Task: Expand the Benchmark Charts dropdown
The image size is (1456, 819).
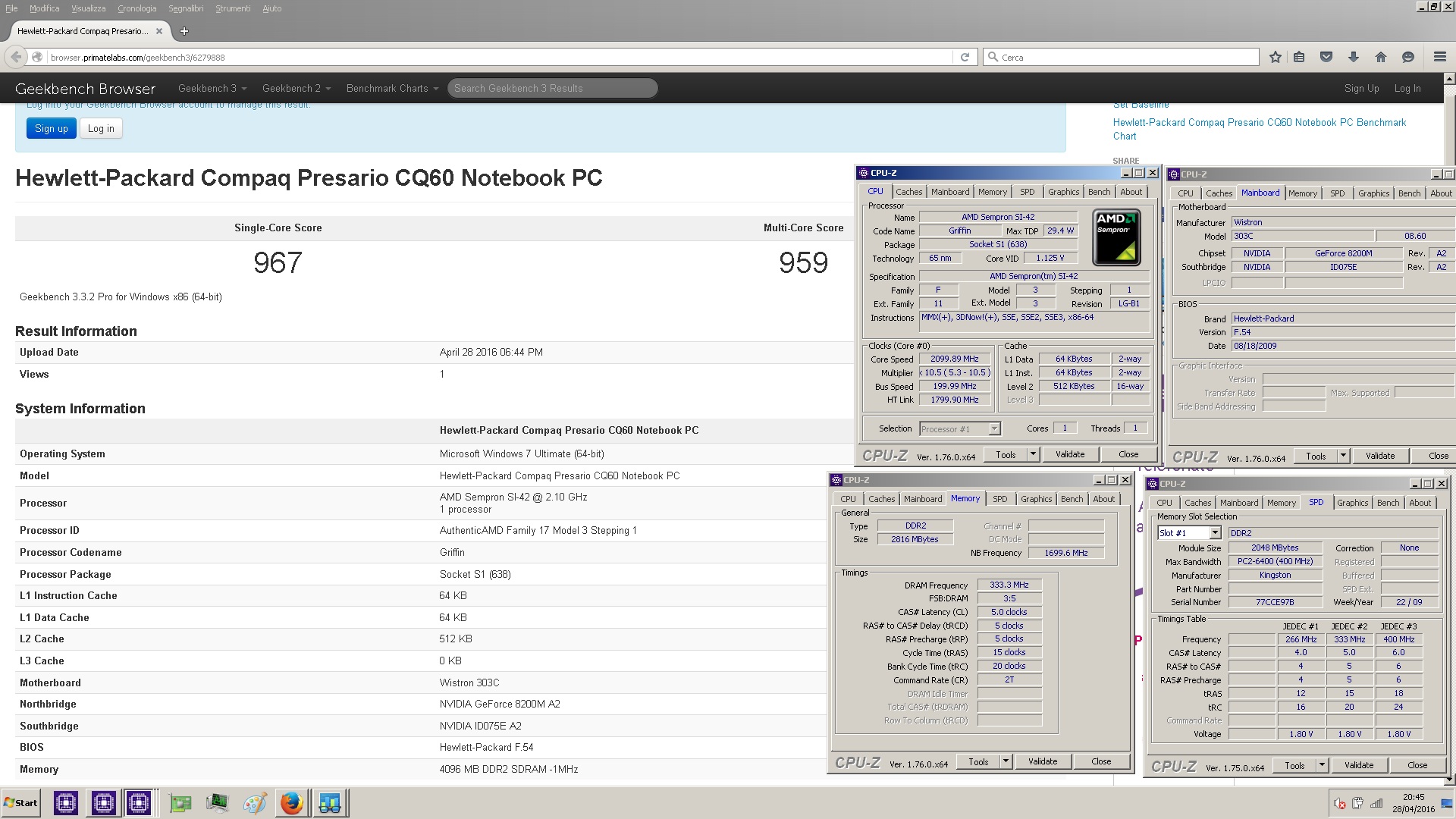Action: coord(392,89)
